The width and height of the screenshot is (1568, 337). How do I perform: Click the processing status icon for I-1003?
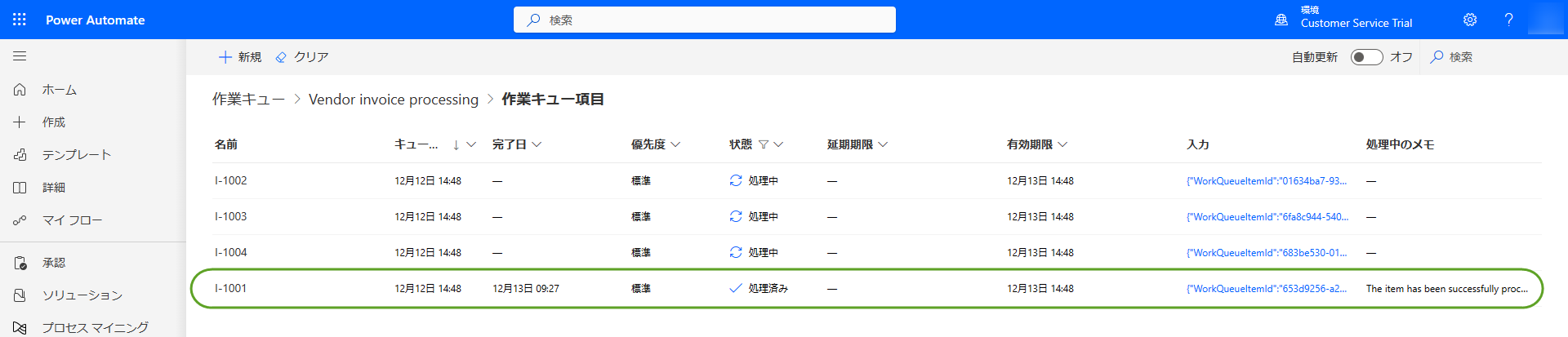[x=736, y=216]
